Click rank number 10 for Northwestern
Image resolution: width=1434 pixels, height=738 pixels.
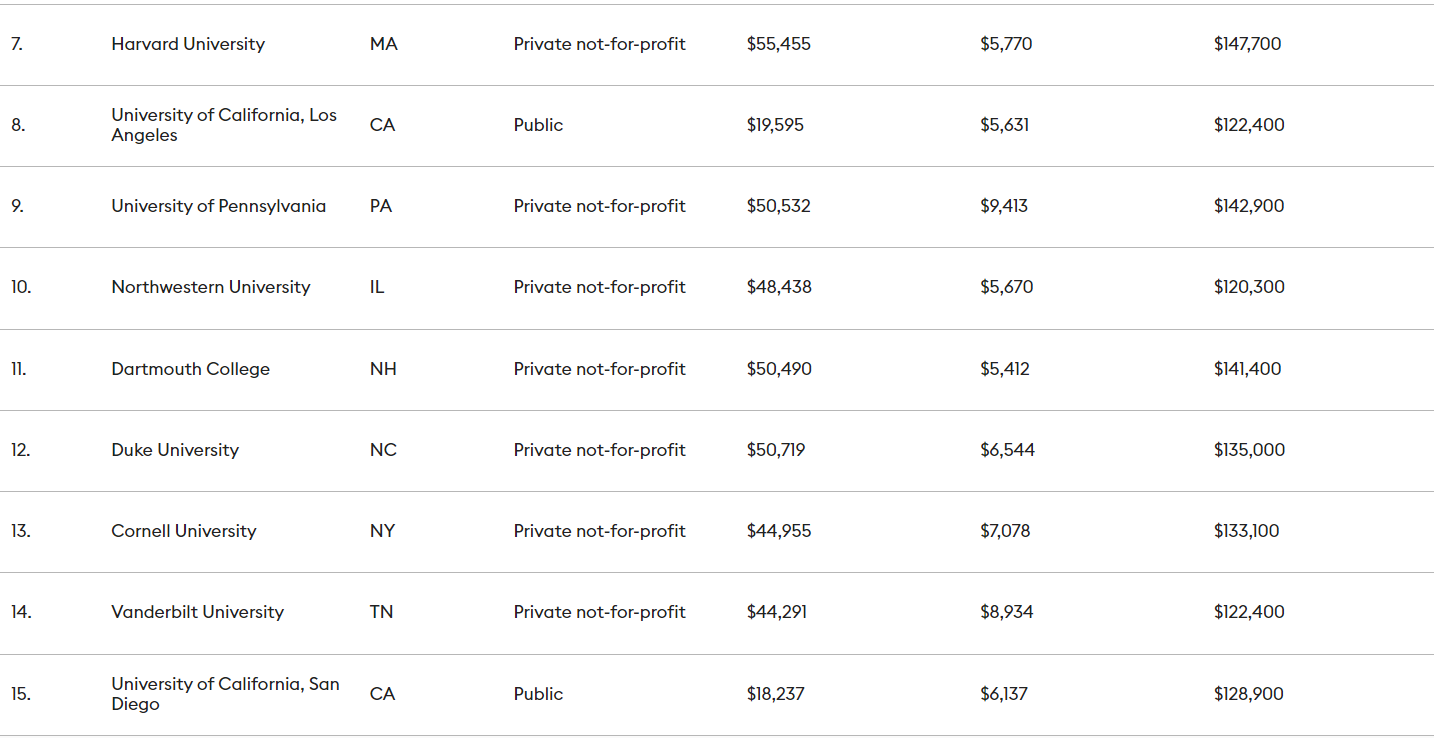[x=21, y=287]
